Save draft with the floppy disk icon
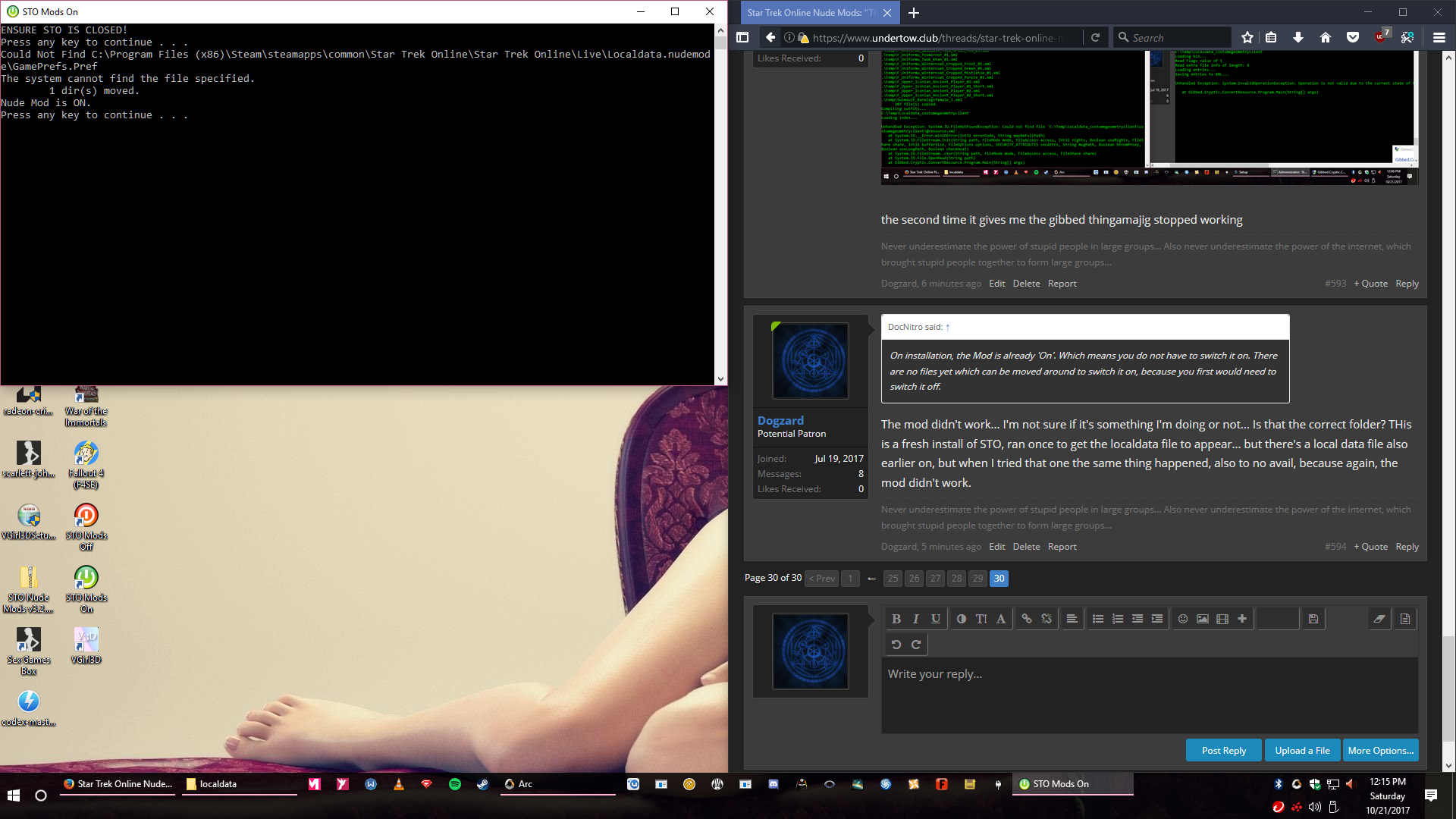The width and height of the screenshot is (1456, 819). pyautogui.click(x=1313, y=619)
